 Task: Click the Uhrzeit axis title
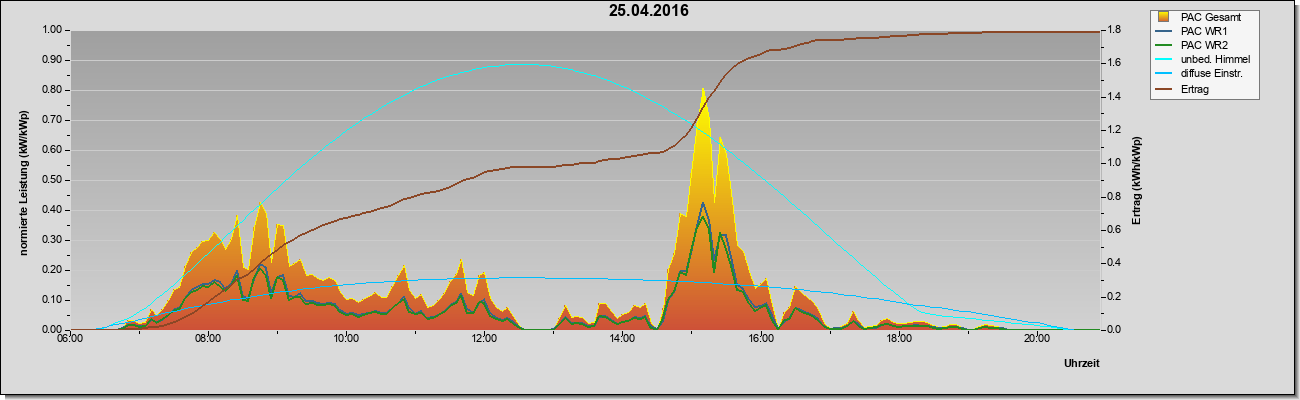point(1082,364)
